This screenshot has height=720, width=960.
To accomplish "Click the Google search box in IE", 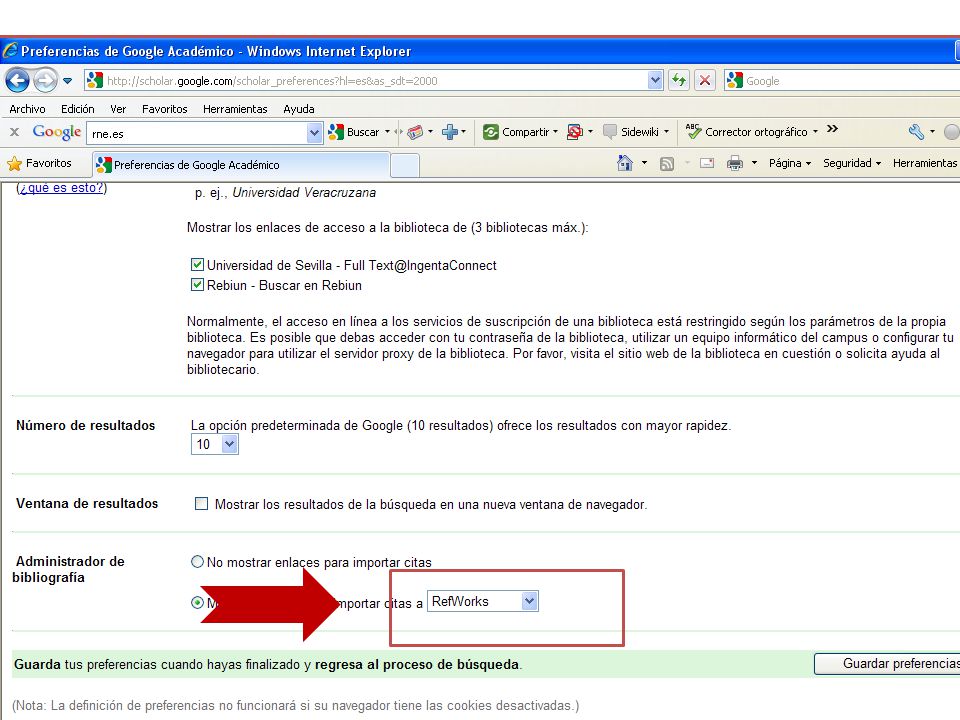I will pos(842,81).
